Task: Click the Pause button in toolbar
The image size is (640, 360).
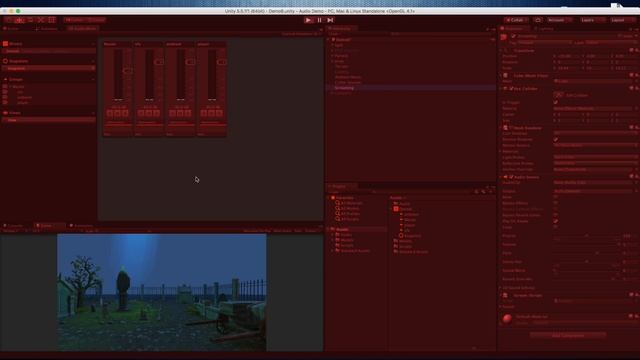Action: click(x=319, y=20)
